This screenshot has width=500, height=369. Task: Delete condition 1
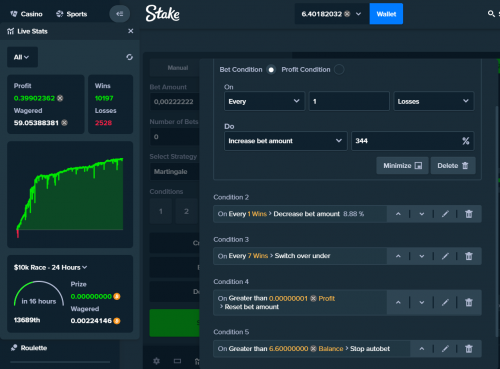click(x=453, y=166)
